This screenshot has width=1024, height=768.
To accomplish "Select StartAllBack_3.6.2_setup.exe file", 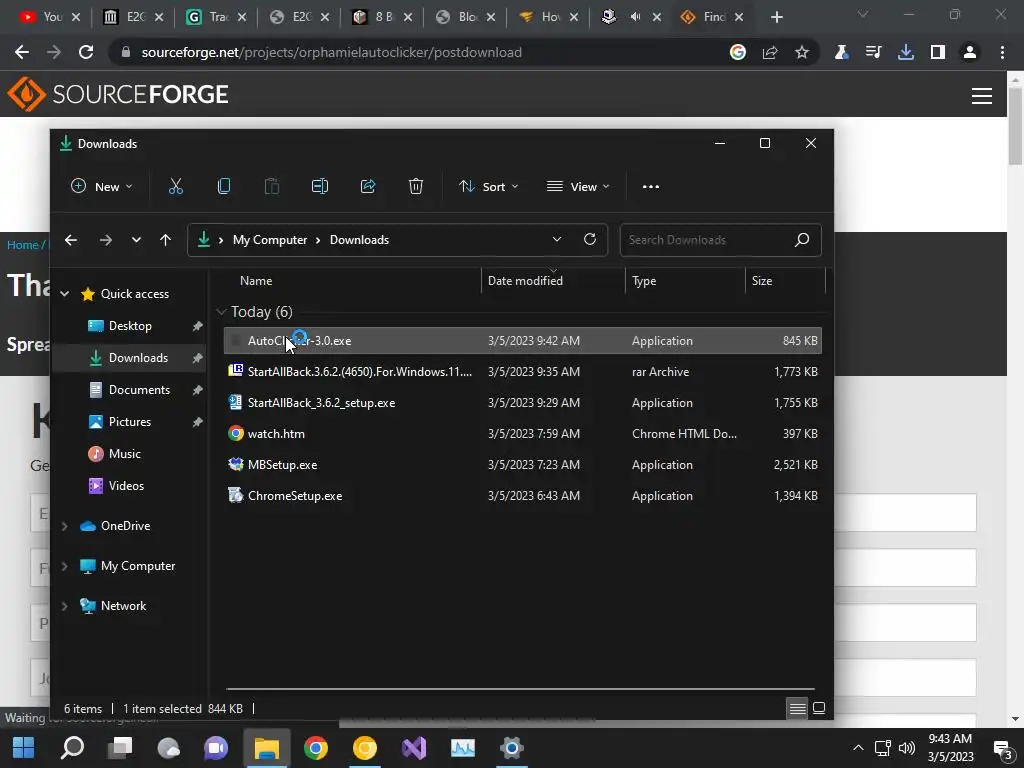I will pos(522,403).
